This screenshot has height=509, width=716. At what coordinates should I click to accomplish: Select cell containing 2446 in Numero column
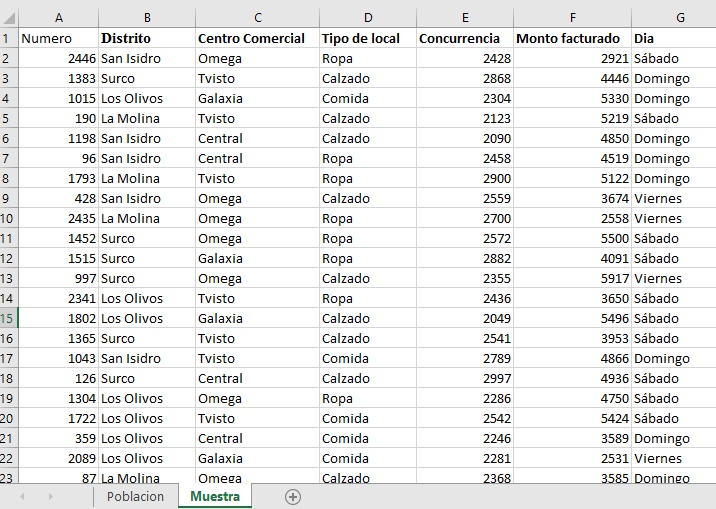coord(58,58)
